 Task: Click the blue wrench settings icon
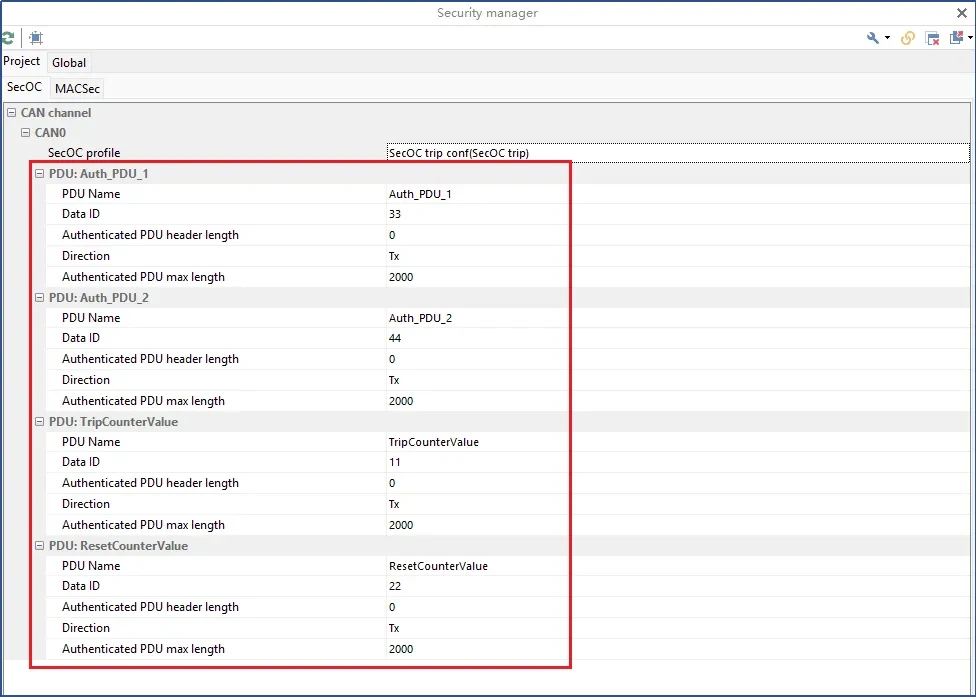(873, 38)
